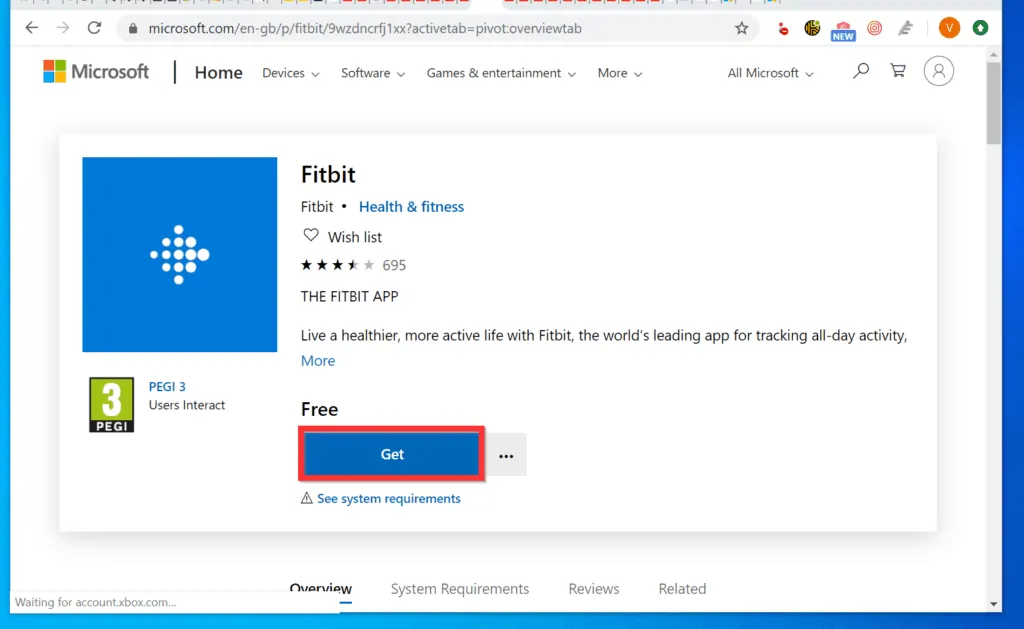This screenshot has height=629, width=1024.
Task: Expand the Devices dropdown menu
Action: [290, 73]
